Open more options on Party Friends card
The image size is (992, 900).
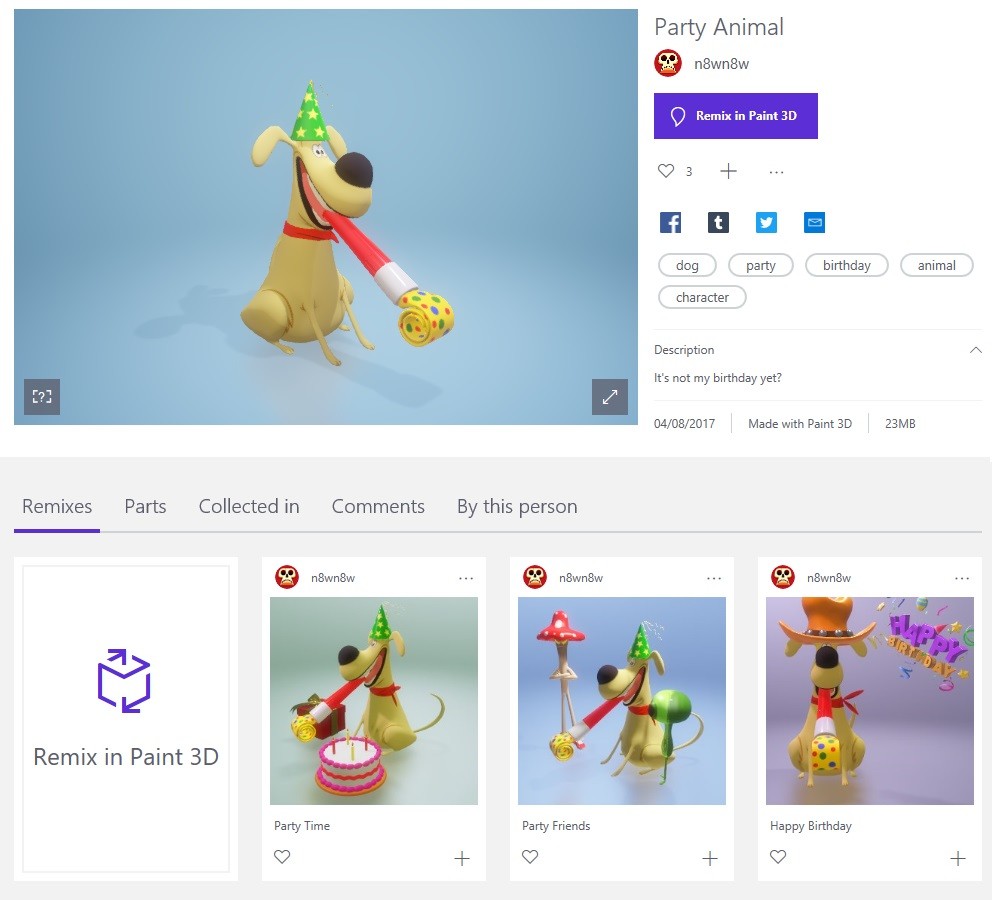pos(714,578)
